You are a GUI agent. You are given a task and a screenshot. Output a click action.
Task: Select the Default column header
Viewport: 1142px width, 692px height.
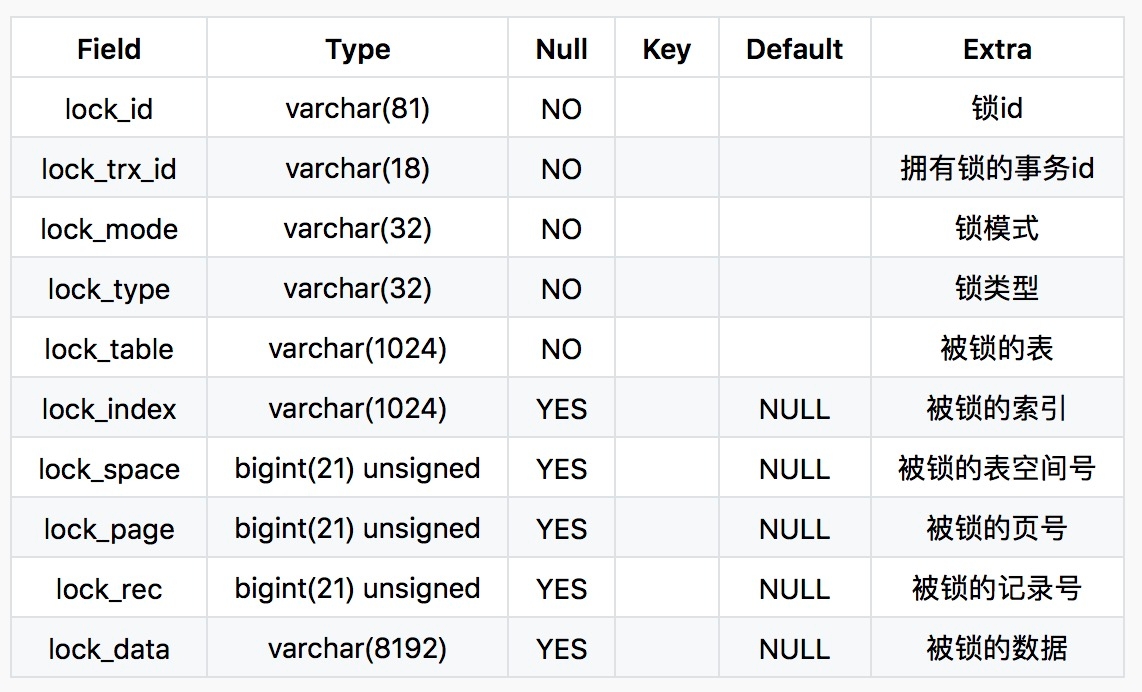pos(794,49)
